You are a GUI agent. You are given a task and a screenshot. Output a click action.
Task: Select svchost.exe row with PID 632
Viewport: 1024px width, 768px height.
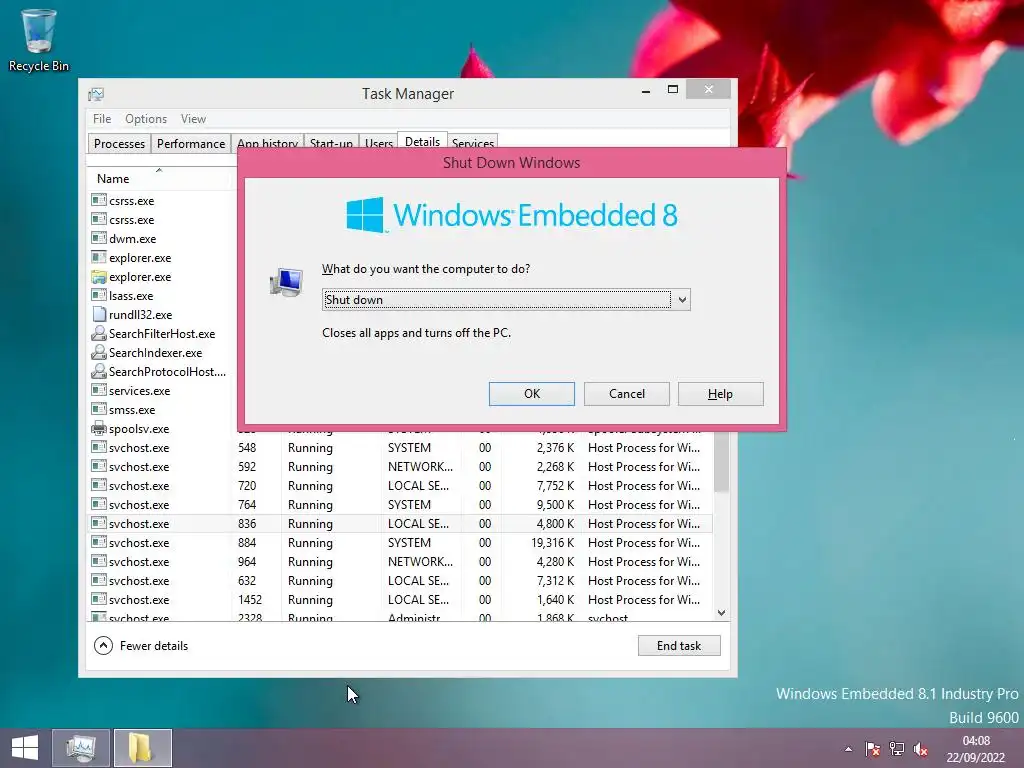coord(399,581)
